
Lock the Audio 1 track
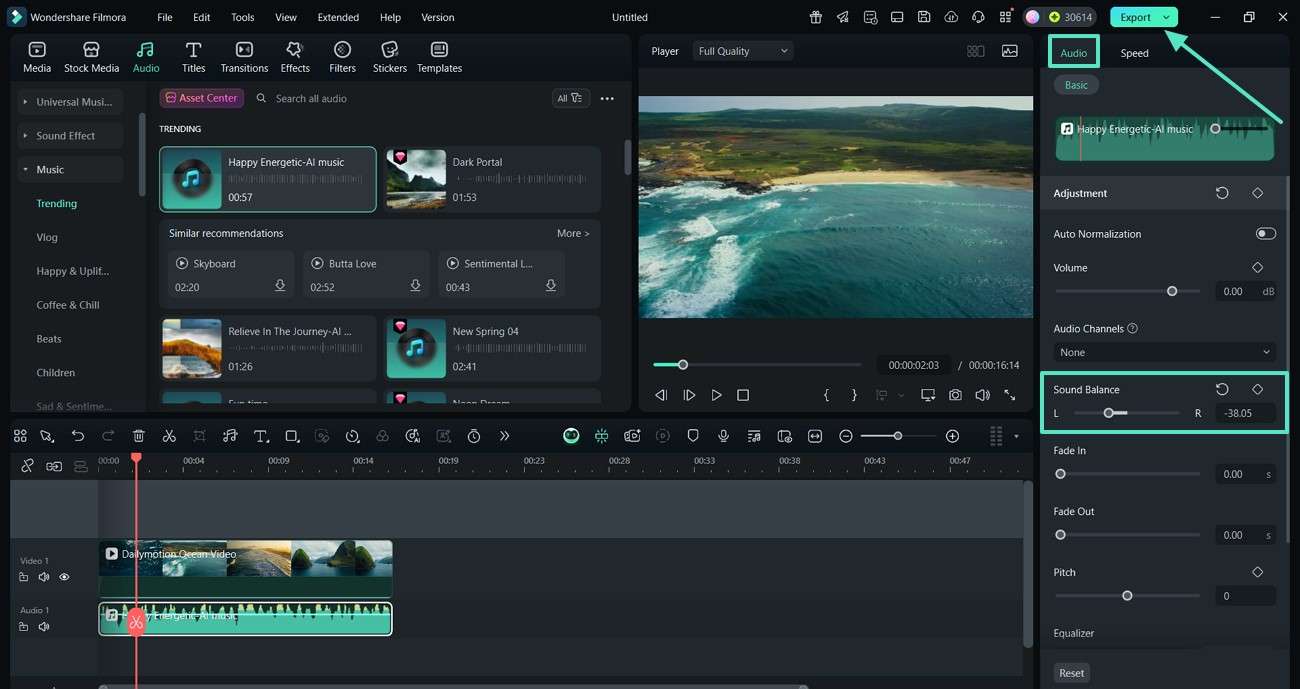coord(24,627)
